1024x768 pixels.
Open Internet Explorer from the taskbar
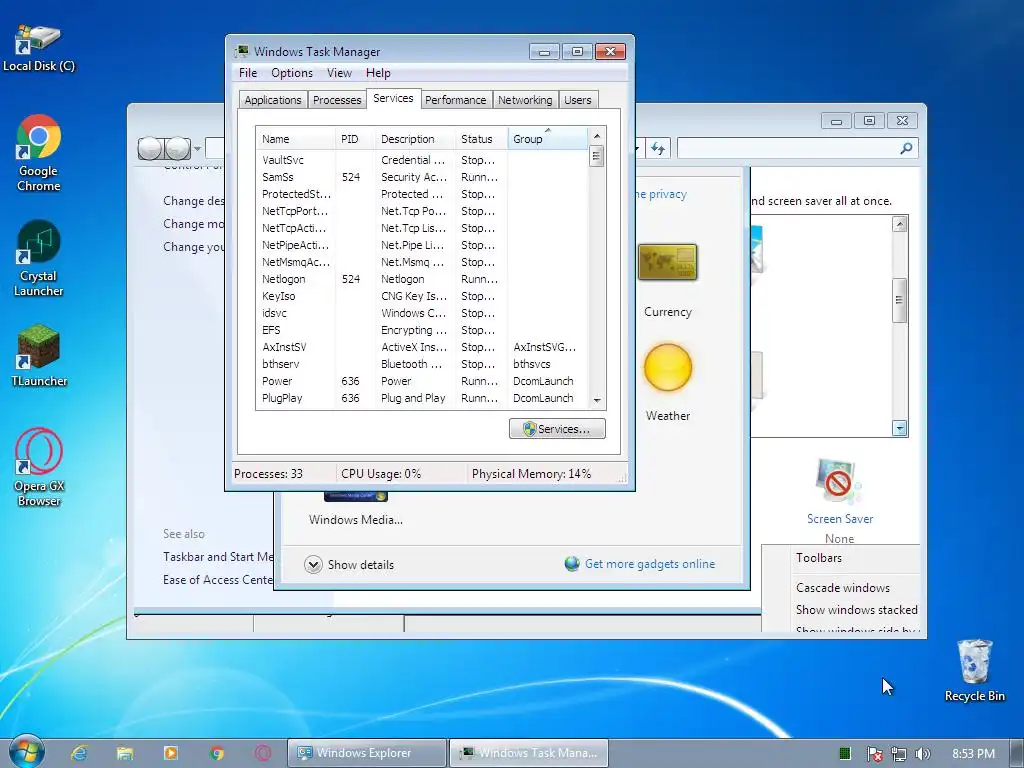click(79, 753)
